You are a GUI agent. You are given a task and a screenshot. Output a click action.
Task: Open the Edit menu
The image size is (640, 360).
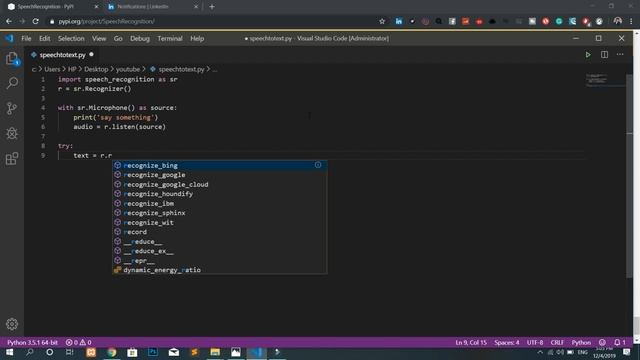pos(44,38)
